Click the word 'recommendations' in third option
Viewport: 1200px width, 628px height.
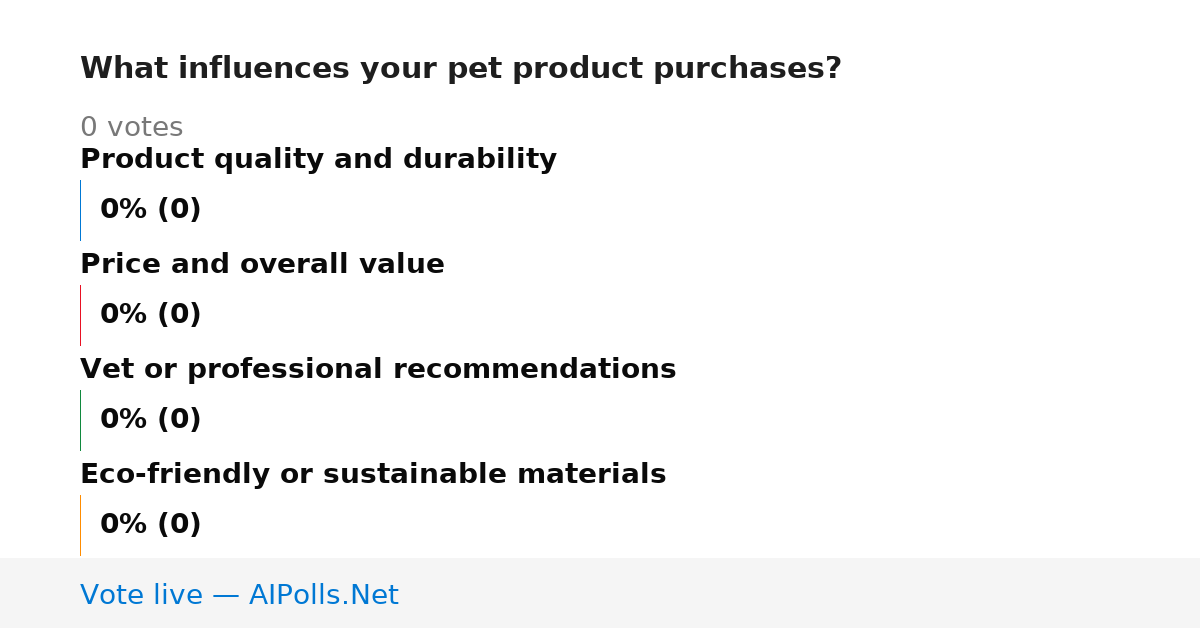click(530, 370)
